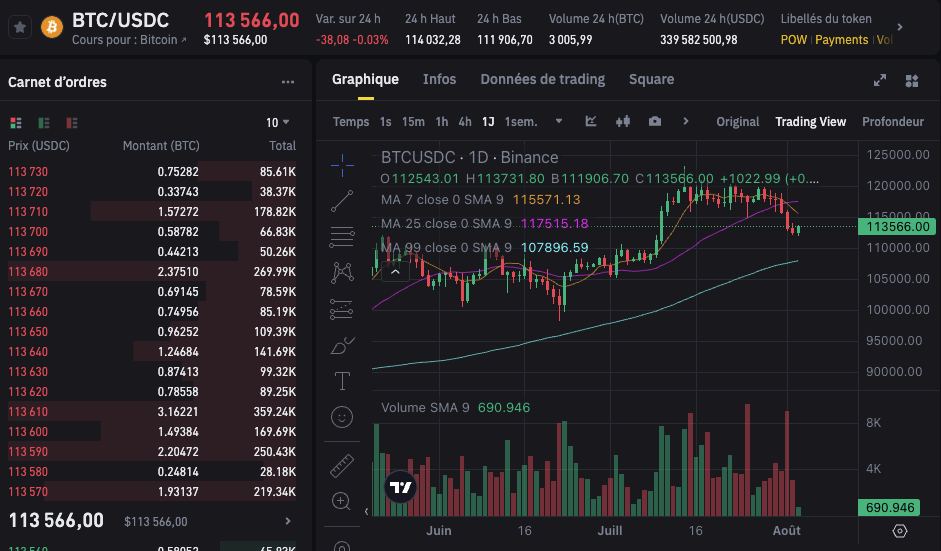Add BTC/USDC to favorites with star icon
Viewport: 941px width, 551px height.
click(x=20, y=27)
